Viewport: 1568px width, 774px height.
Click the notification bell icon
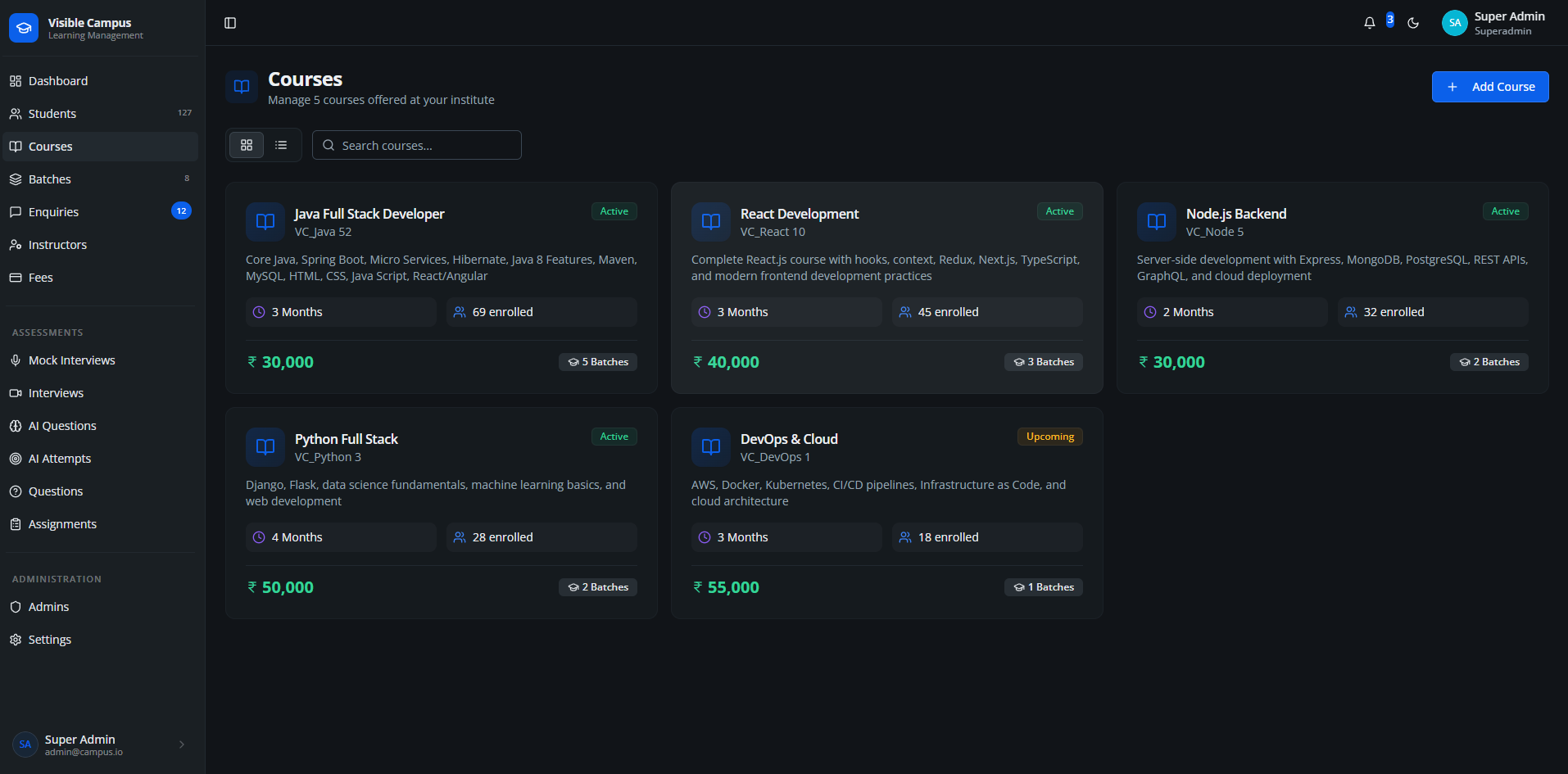coord(1369,22)
